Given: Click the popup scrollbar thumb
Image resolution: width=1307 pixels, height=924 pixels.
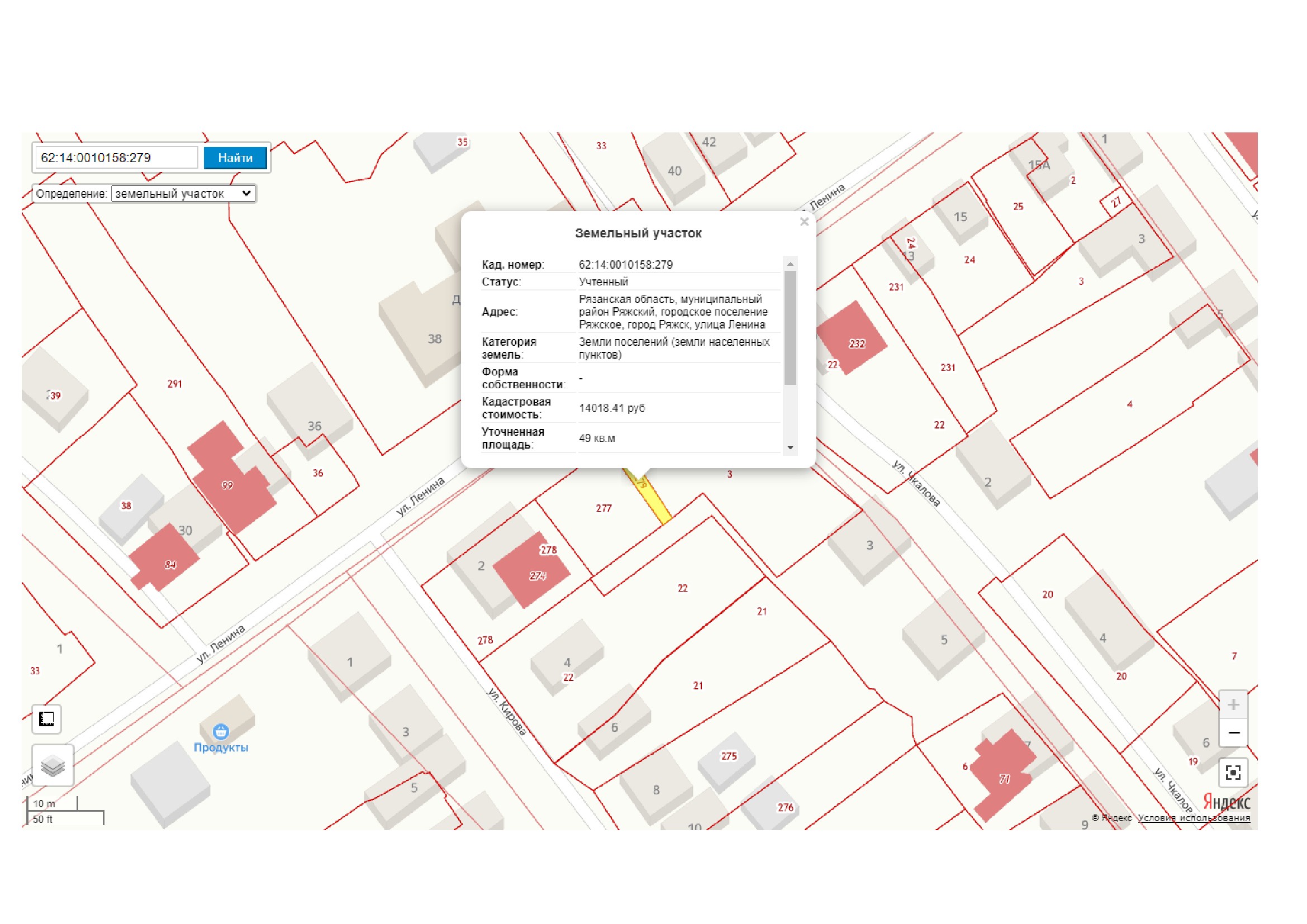Looking at the screenshot, I should coord(790,328).
